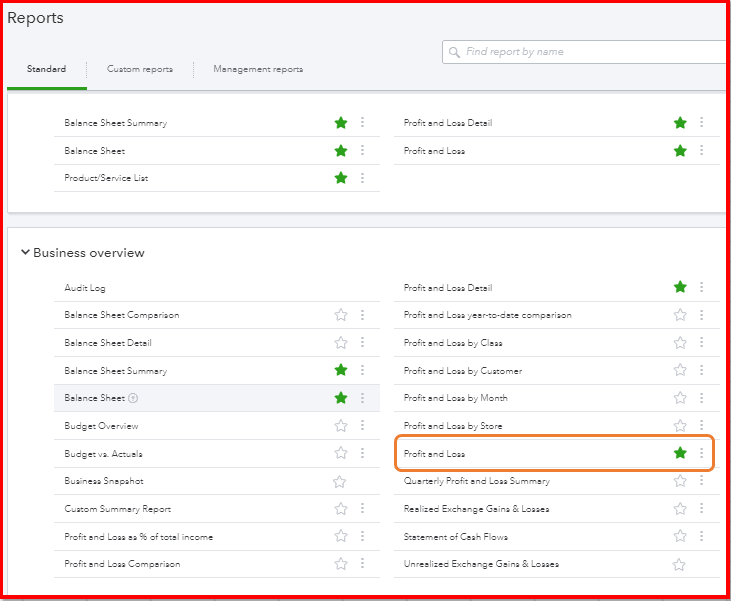Mark Budget vs. Actuals as favorite
The width and height of the screenshot is (731, 601).
pyautogui.click(x=341, y=453)
